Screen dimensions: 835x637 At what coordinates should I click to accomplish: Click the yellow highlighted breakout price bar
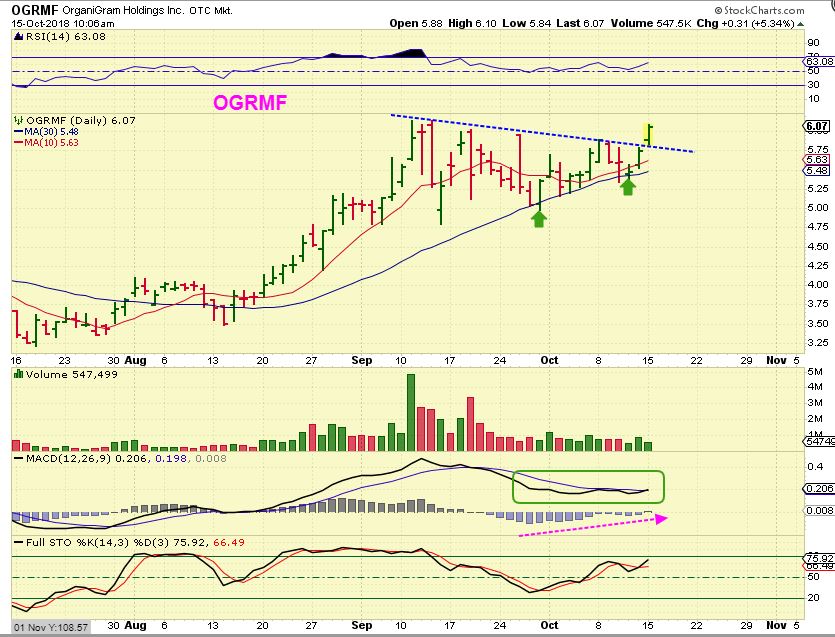[648, 134]
